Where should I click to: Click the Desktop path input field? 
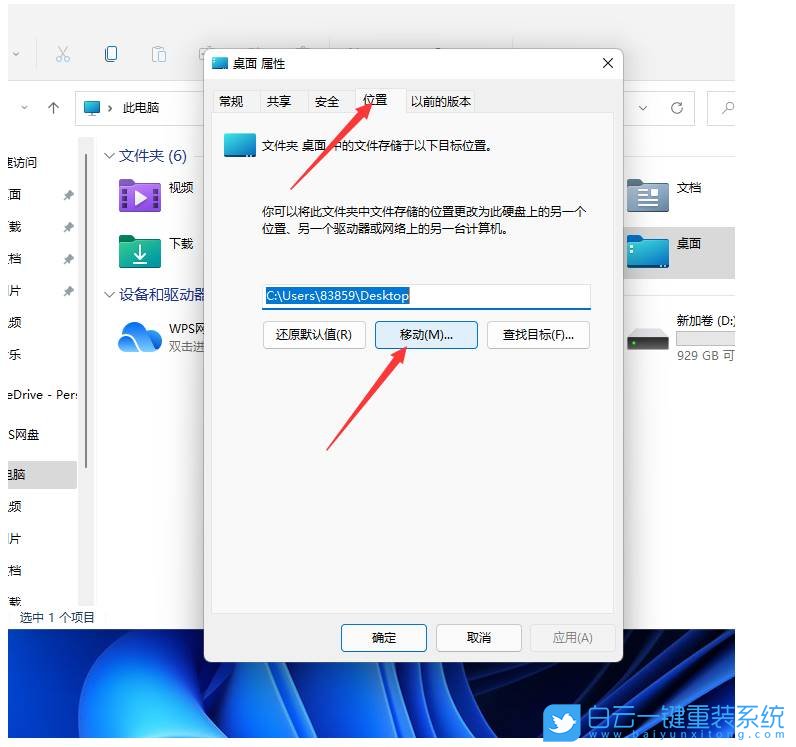[x=426, y=296]
